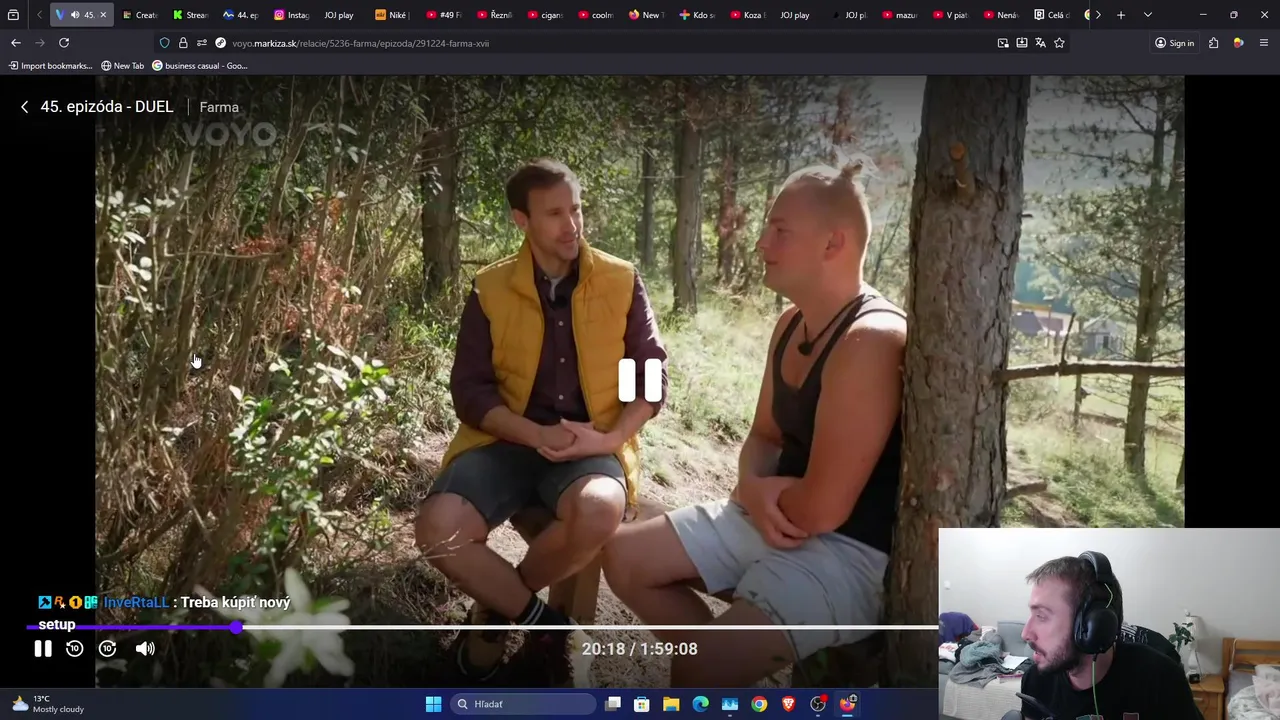1280x720 pixels.
Task: Click the install/download page icon in address bar
Action: (x=1022, y=43)
